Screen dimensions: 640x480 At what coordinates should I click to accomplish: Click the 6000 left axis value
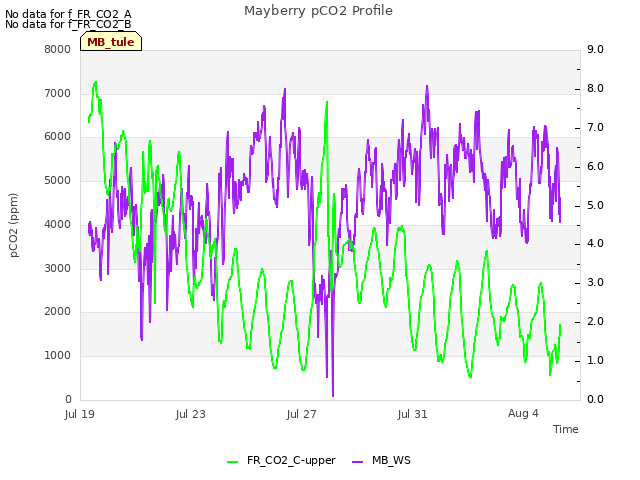58,137
